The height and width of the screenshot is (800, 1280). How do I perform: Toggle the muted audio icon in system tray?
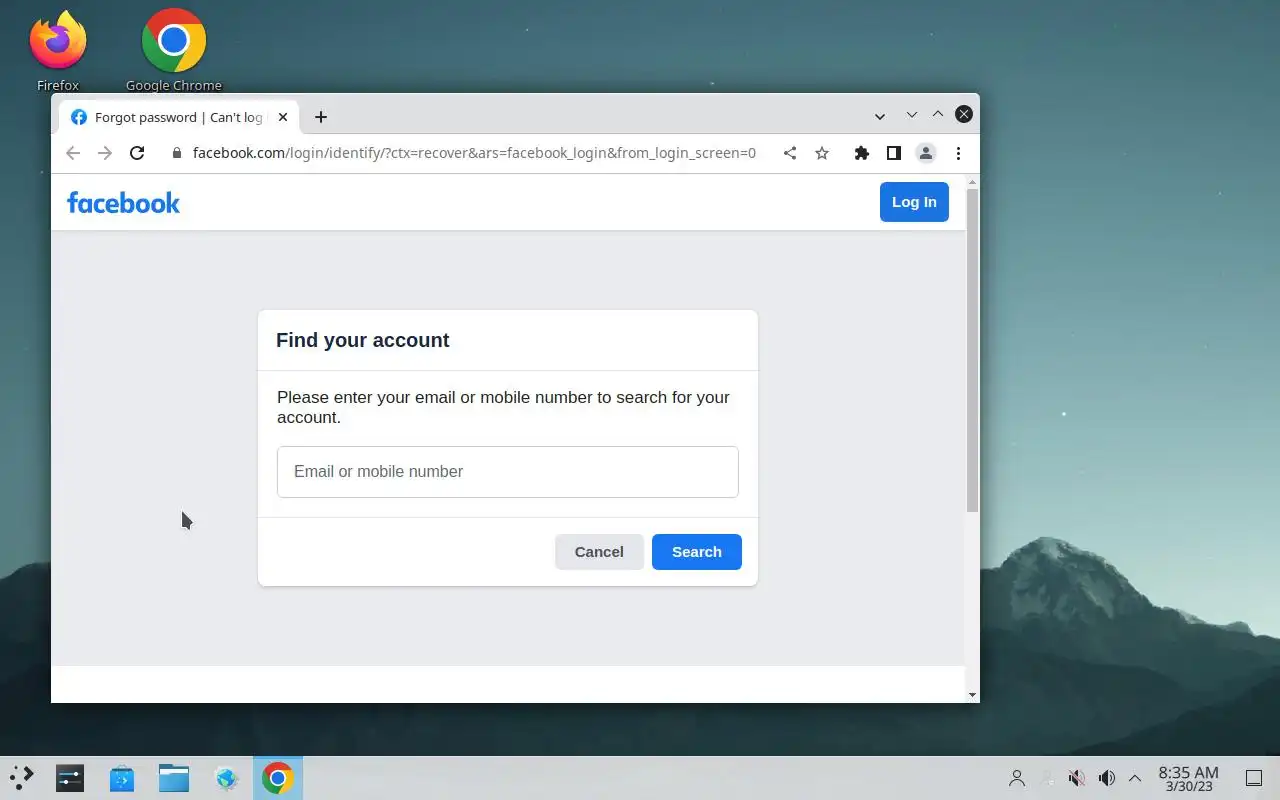1077,778
